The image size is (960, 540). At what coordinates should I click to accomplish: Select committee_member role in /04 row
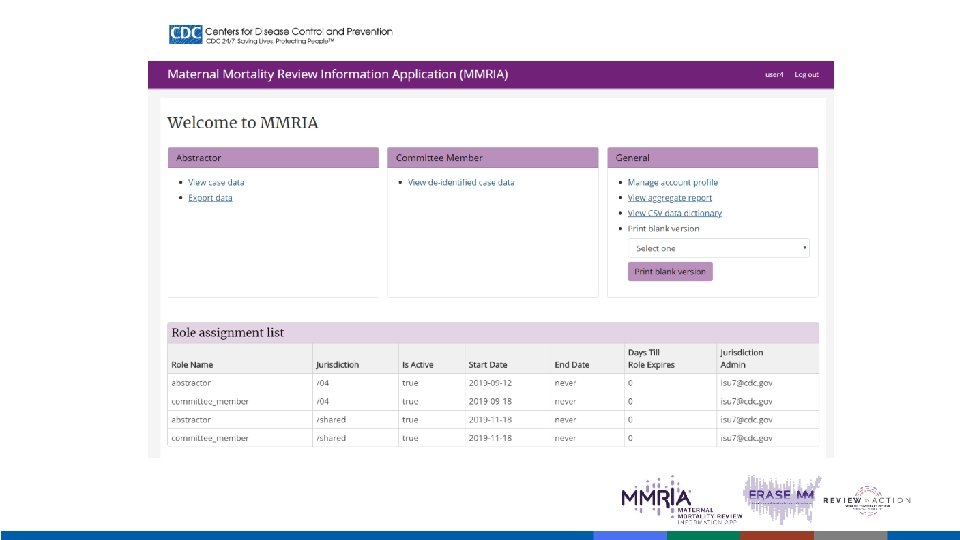[x=210, y=402]
